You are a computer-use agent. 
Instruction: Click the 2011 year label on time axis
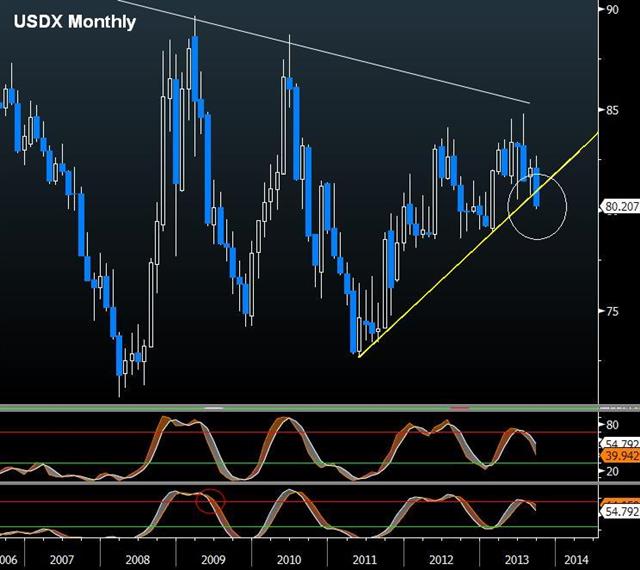pos(364,559)
